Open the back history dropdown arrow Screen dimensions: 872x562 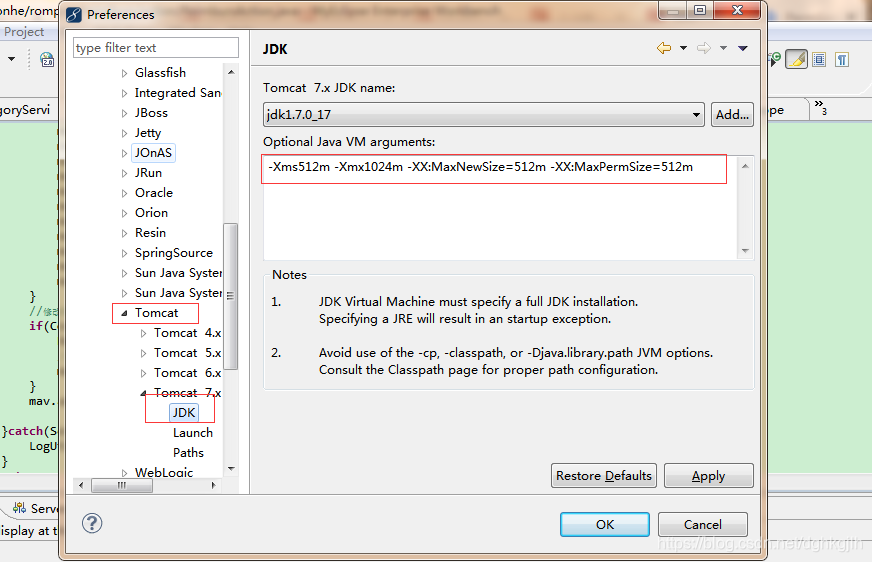click(x=683, y=48)
